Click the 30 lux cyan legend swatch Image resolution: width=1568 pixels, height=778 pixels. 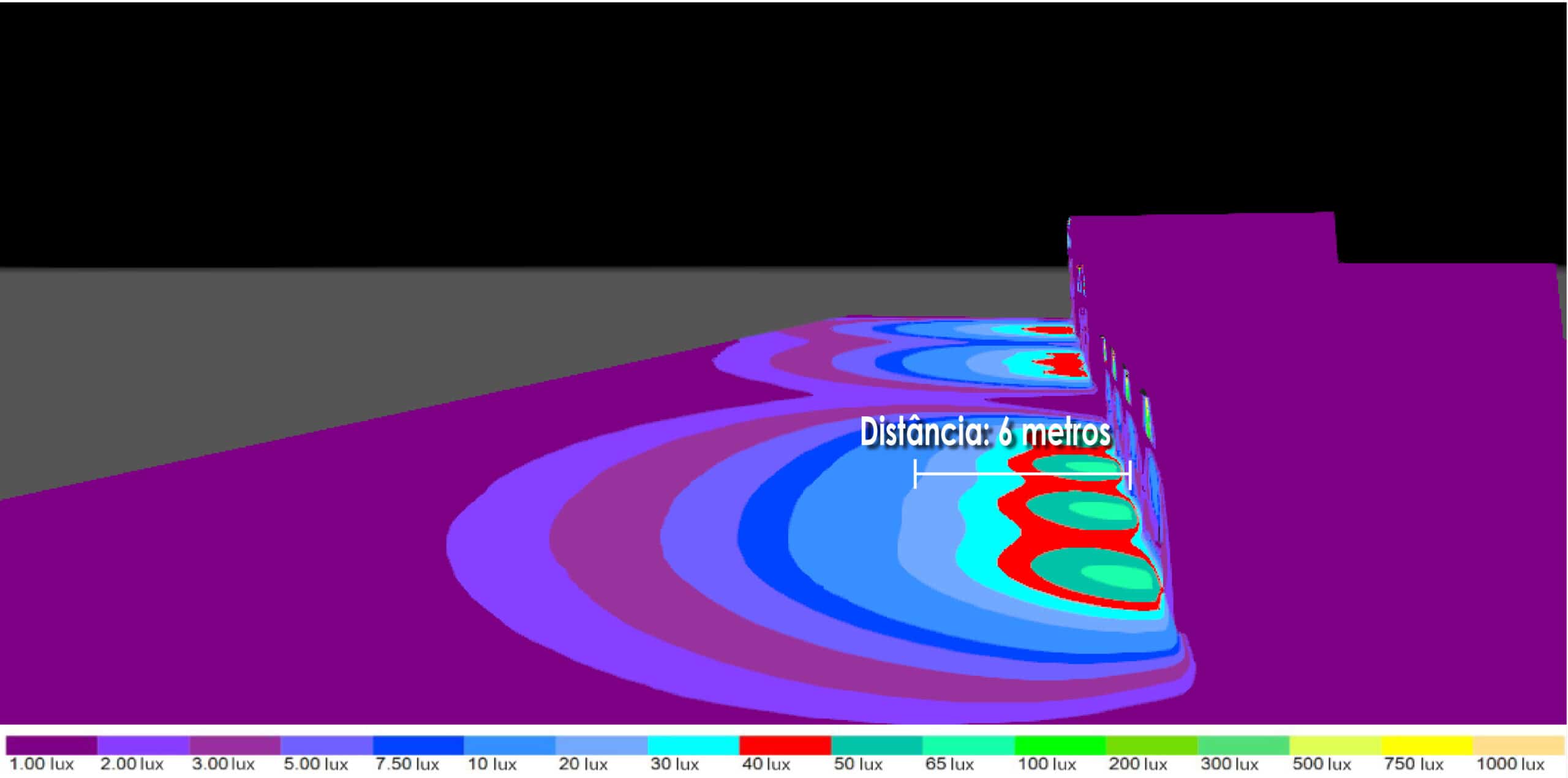[x=693, y=745]
